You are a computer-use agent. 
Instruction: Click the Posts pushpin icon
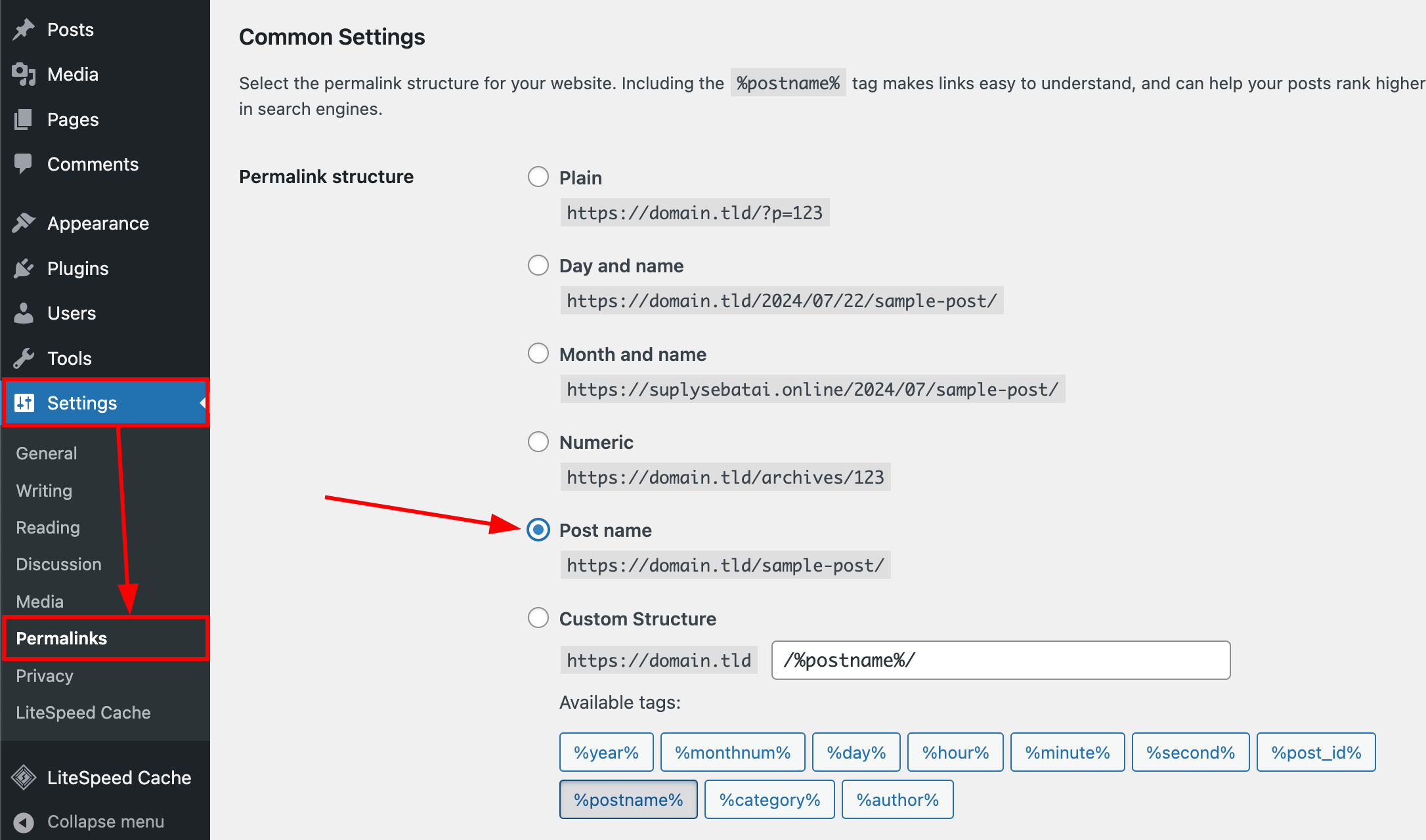(x=24, y=30)
